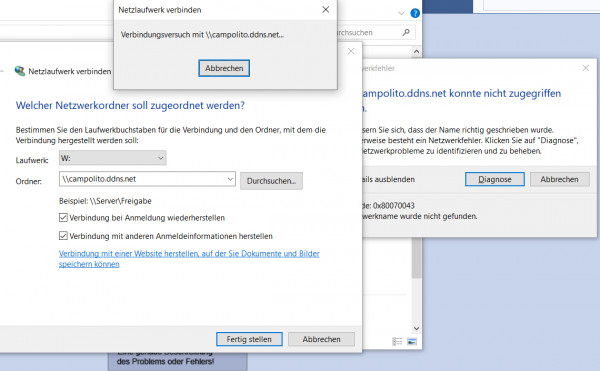Click the Diagnose button in the error dialog

click(495, 179)
